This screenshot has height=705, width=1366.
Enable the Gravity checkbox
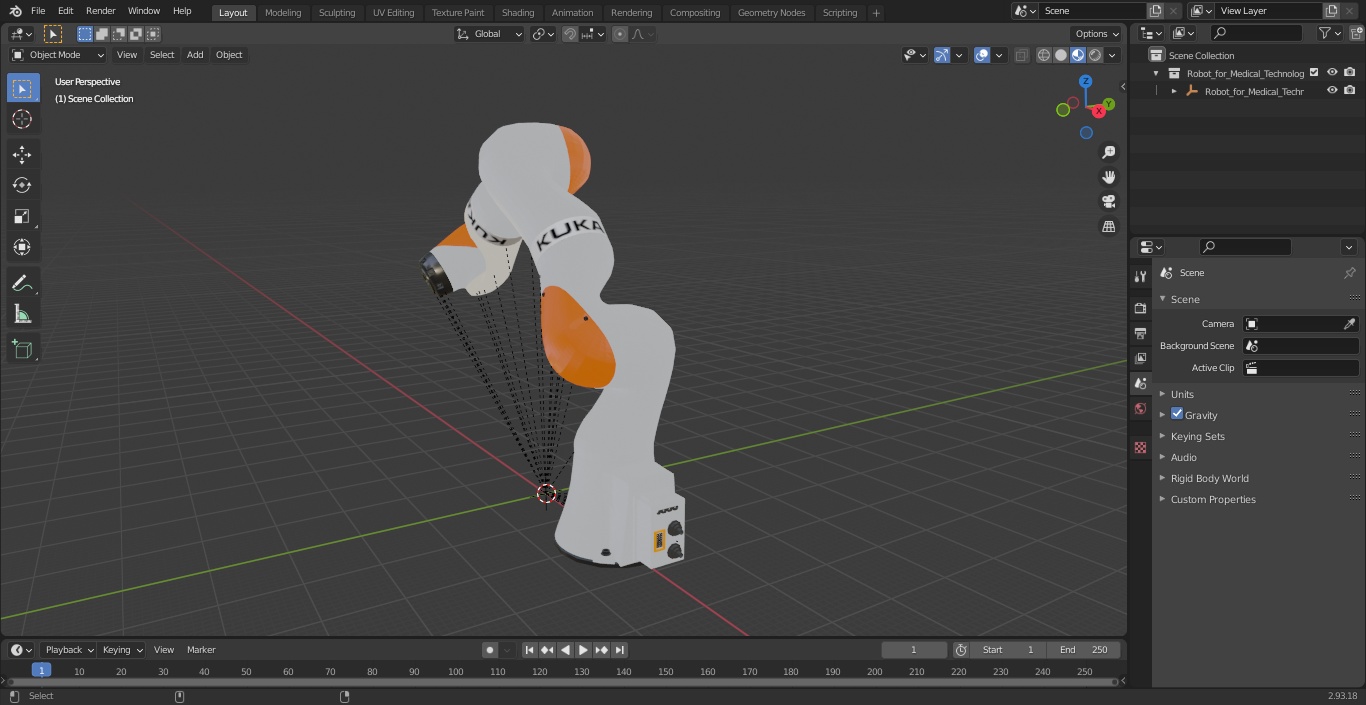[x=1177, y=414]
